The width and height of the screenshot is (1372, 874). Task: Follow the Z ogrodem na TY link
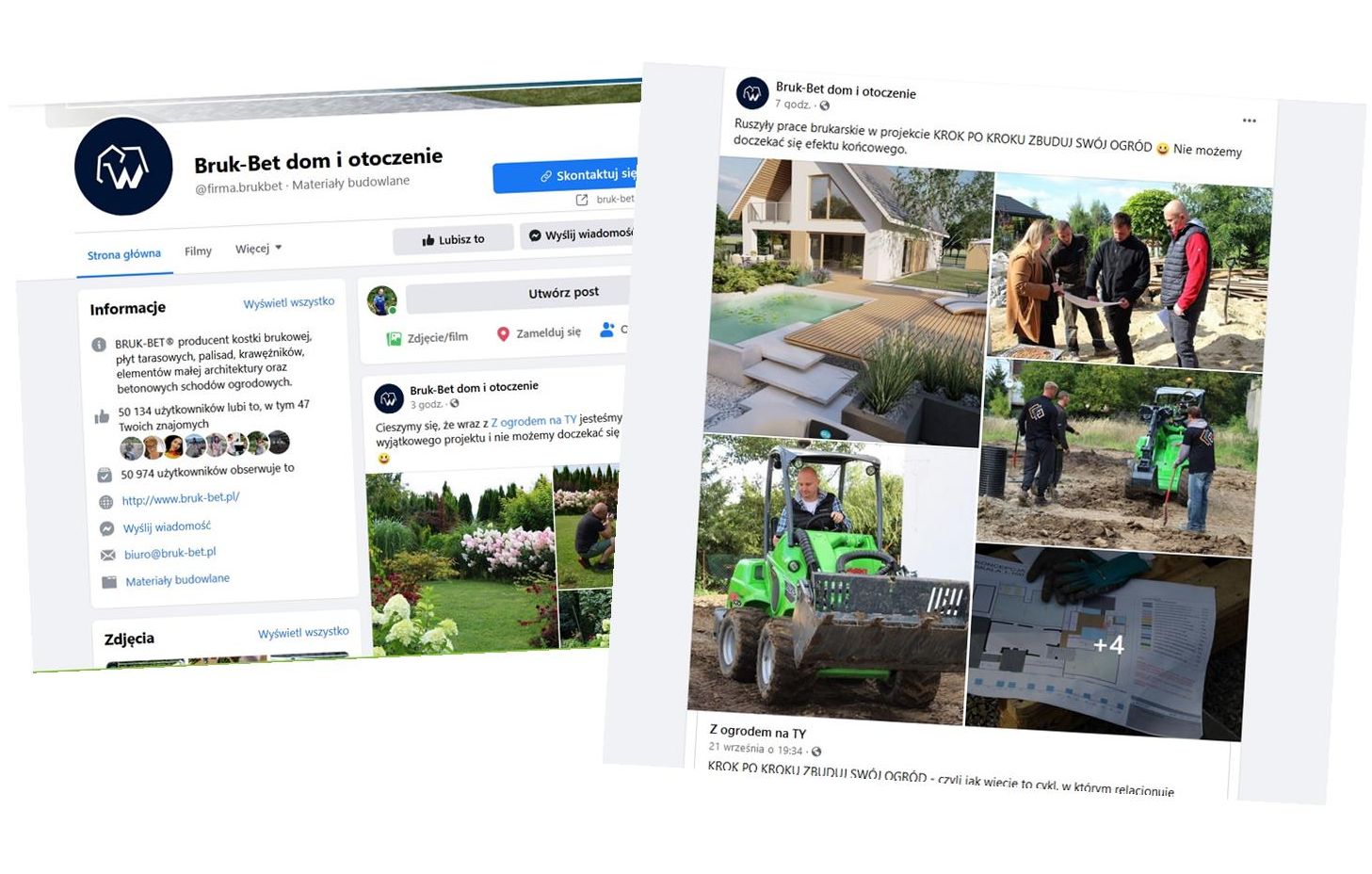pos(533,421)
